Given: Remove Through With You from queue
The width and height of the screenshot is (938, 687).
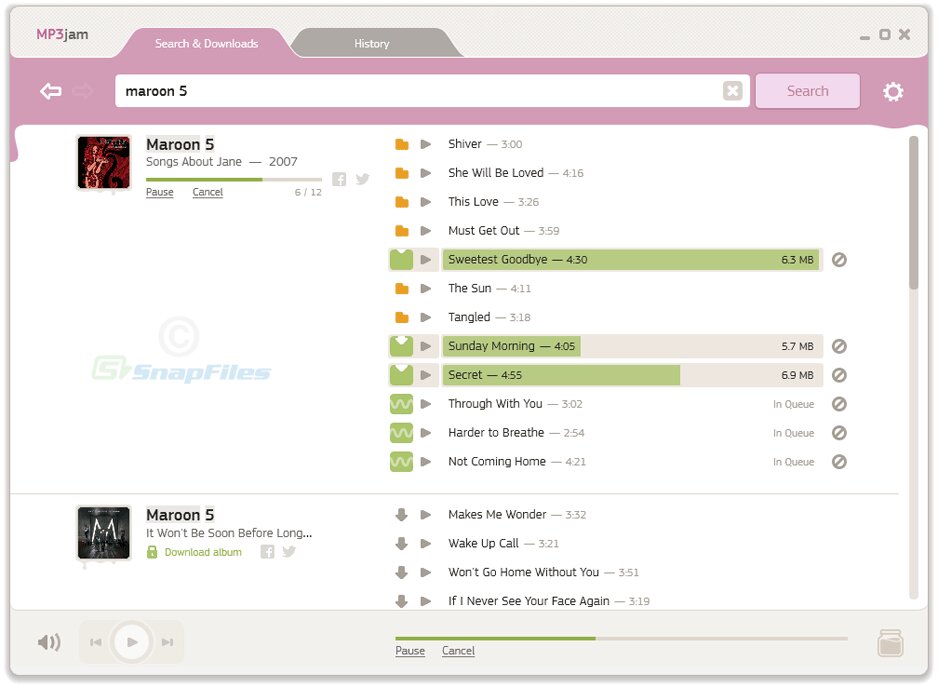Looking at the screenshot, I should [839, 404].
